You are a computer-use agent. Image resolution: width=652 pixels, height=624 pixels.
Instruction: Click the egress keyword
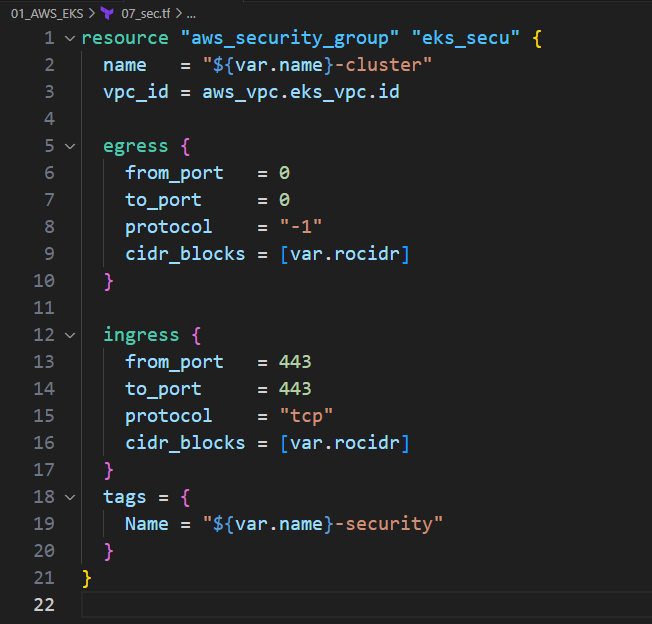point(136,147)
